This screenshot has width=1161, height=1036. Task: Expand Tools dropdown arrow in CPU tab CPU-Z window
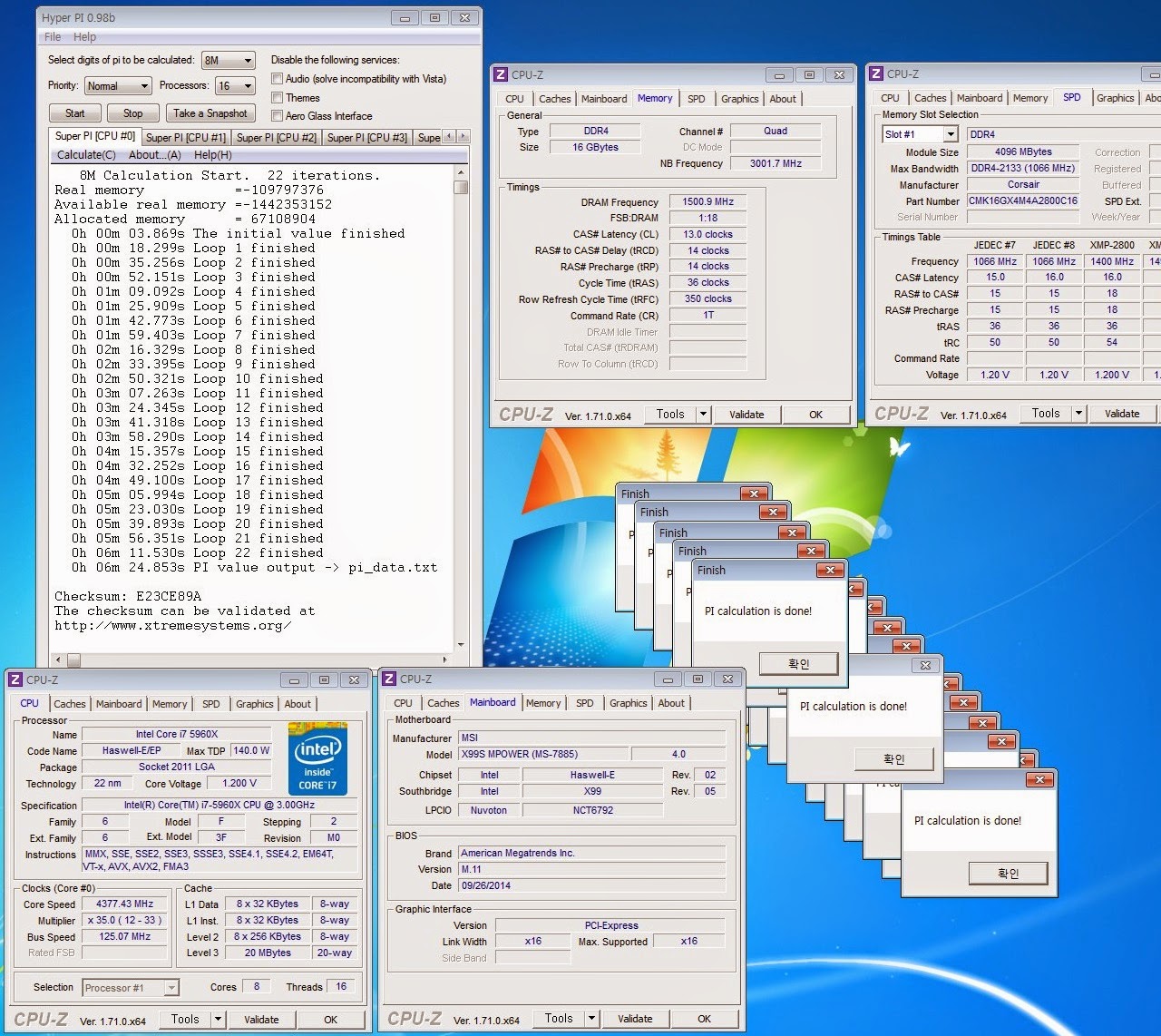tap(218, 1020)
